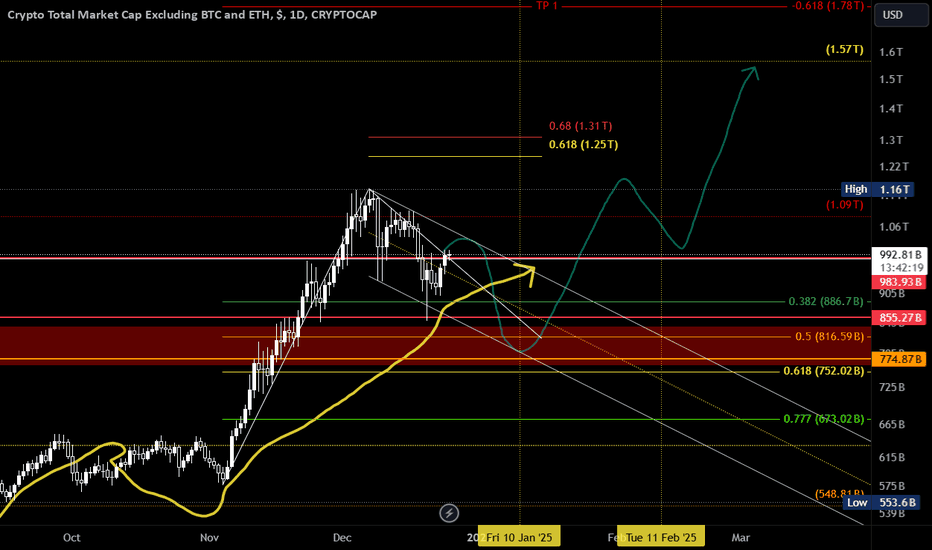
Task: Click the chart title 'Crypto Total Market Cap Excluding BTC and ETH'
Action: click(139, 15)
